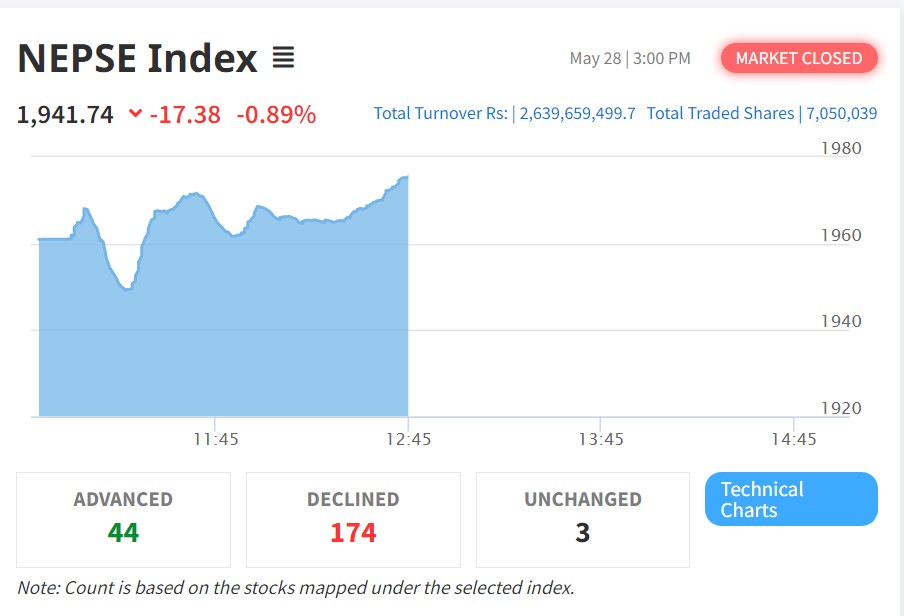Click the red down arrow change indicator
The image size is (904, 616).
tap(135, 114)
